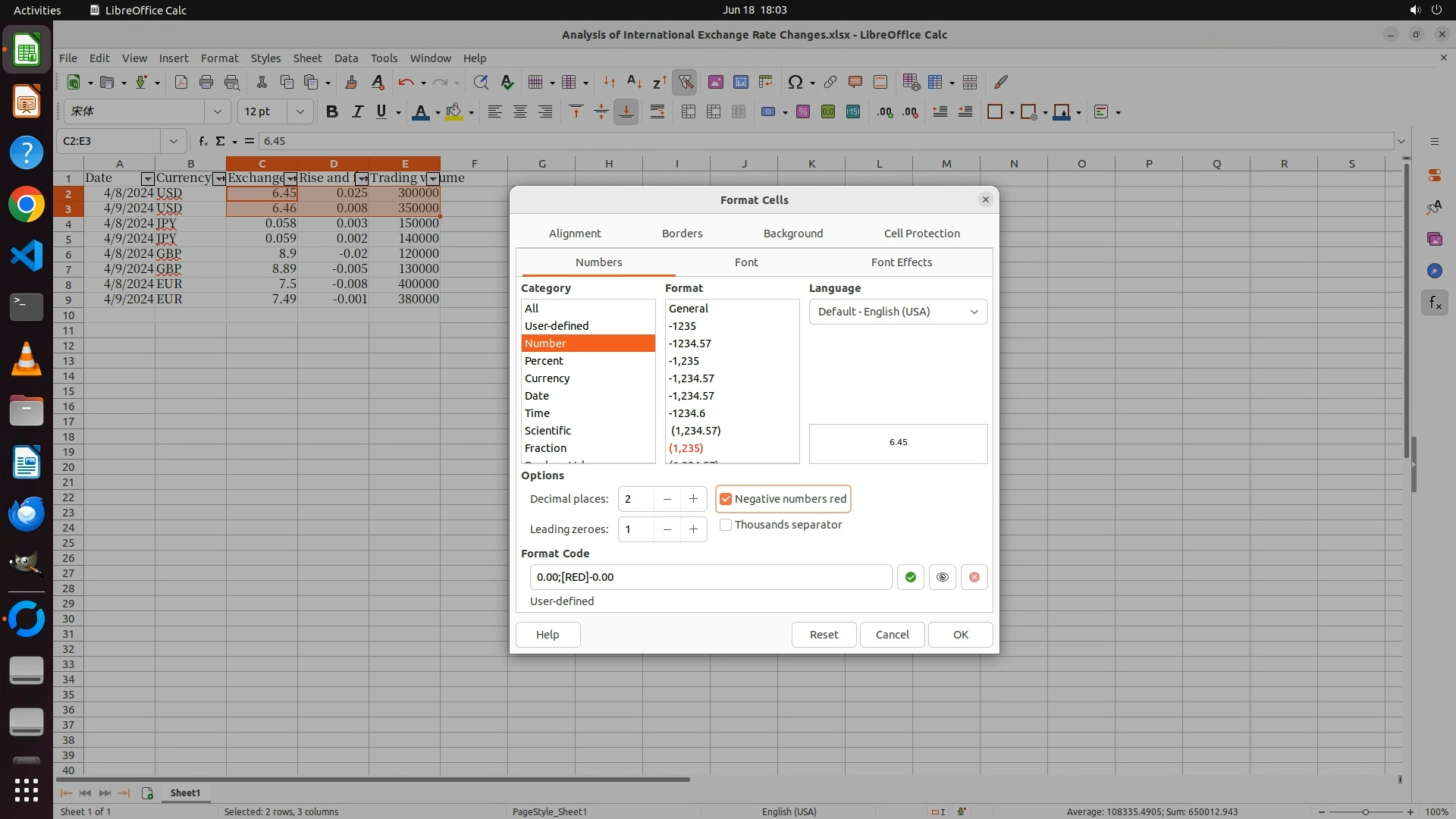Image resolution: width=1456 pixels, height=819 pixels.
Task: Enable the Thousands separator checkbox
Action: (726, 525)
